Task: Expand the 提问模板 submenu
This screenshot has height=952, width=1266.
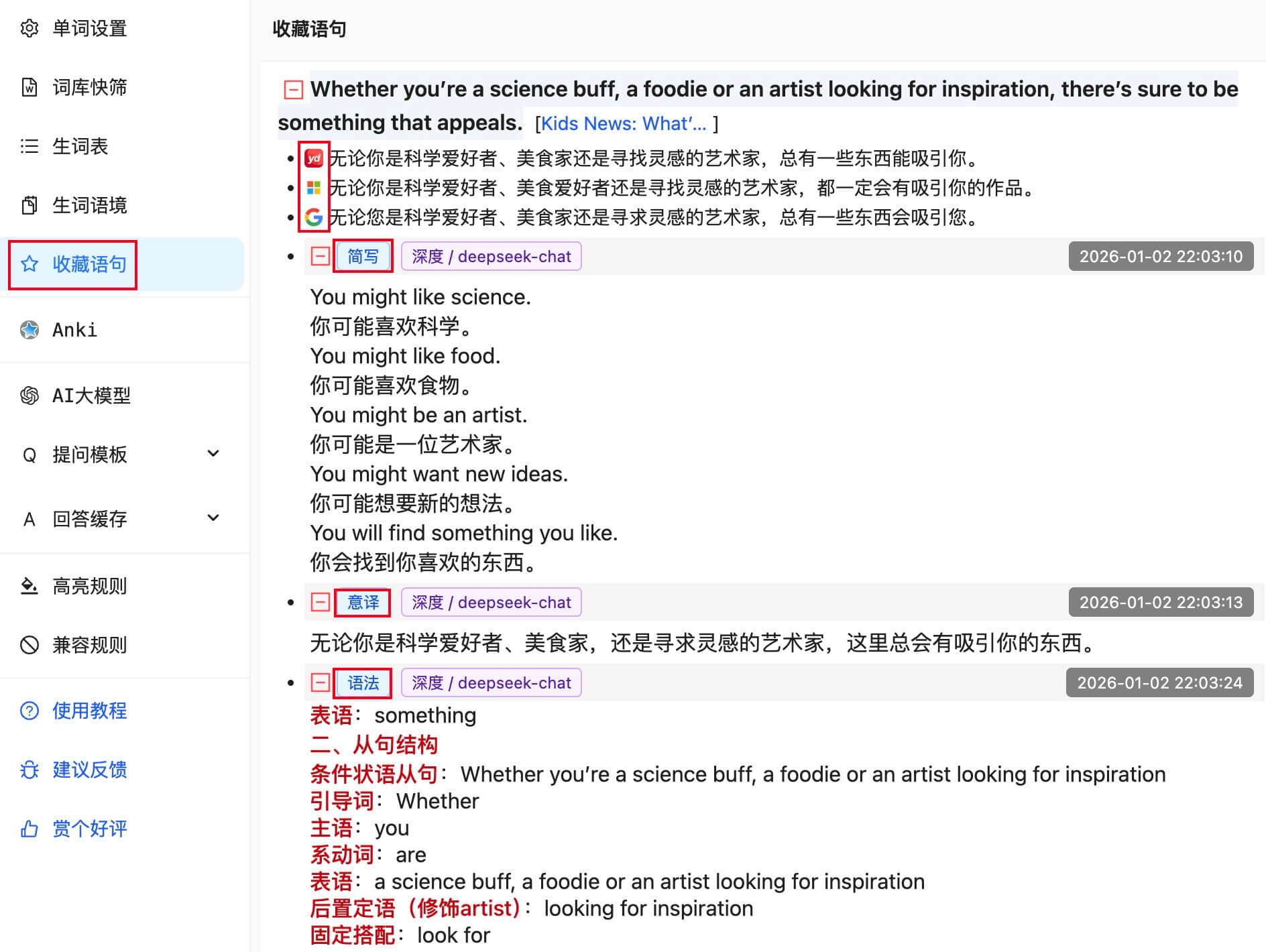Action: point(213,454)
